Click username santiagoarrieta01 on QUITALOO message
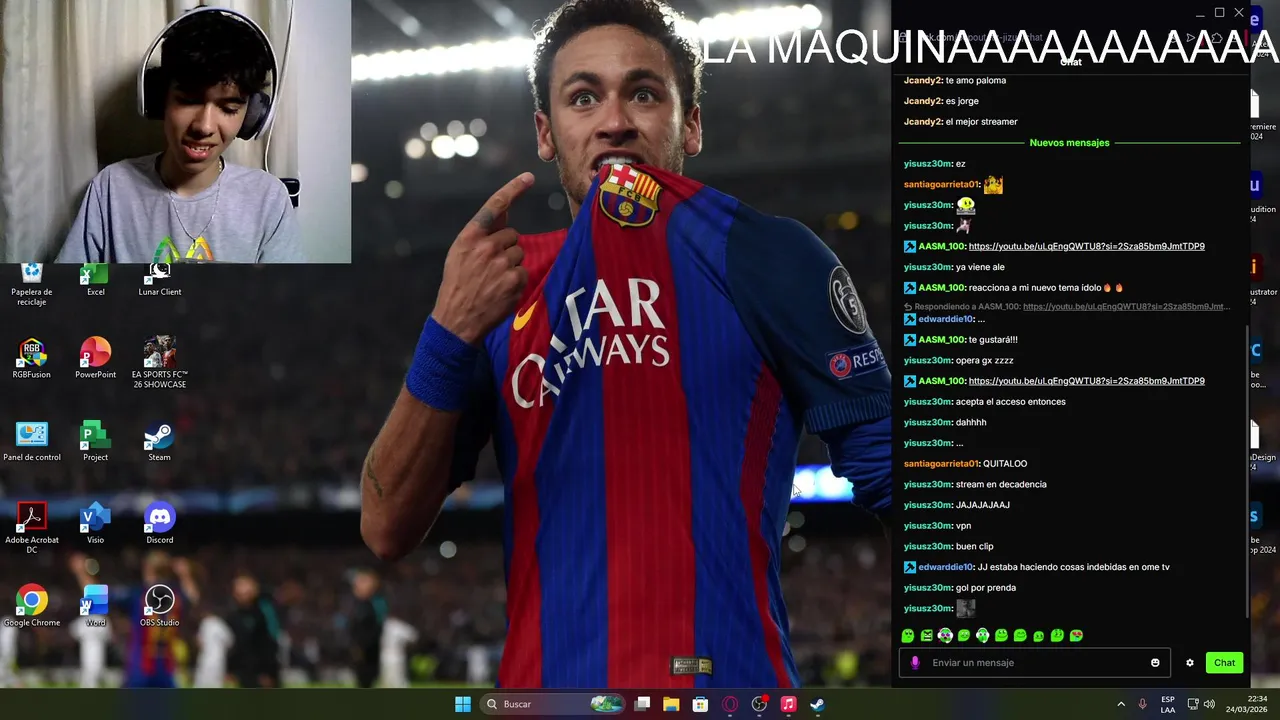 pos(940,464)
